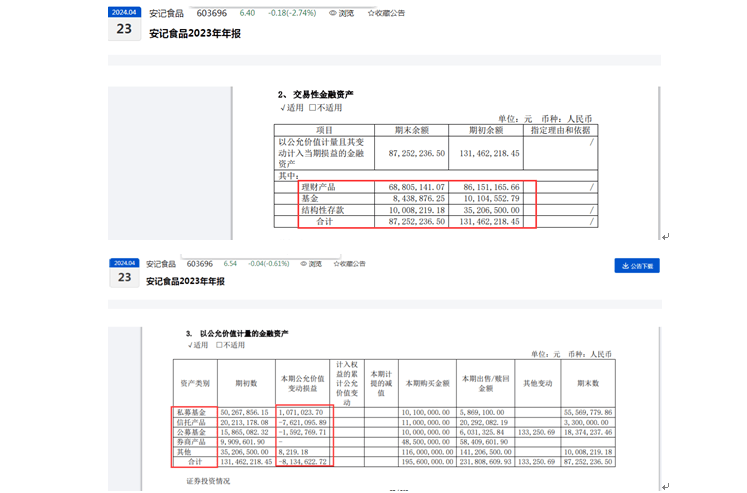This screenshot has width=747, height=493.
Task: Click the value -1,592,769.71
Action: coord(303,433)
